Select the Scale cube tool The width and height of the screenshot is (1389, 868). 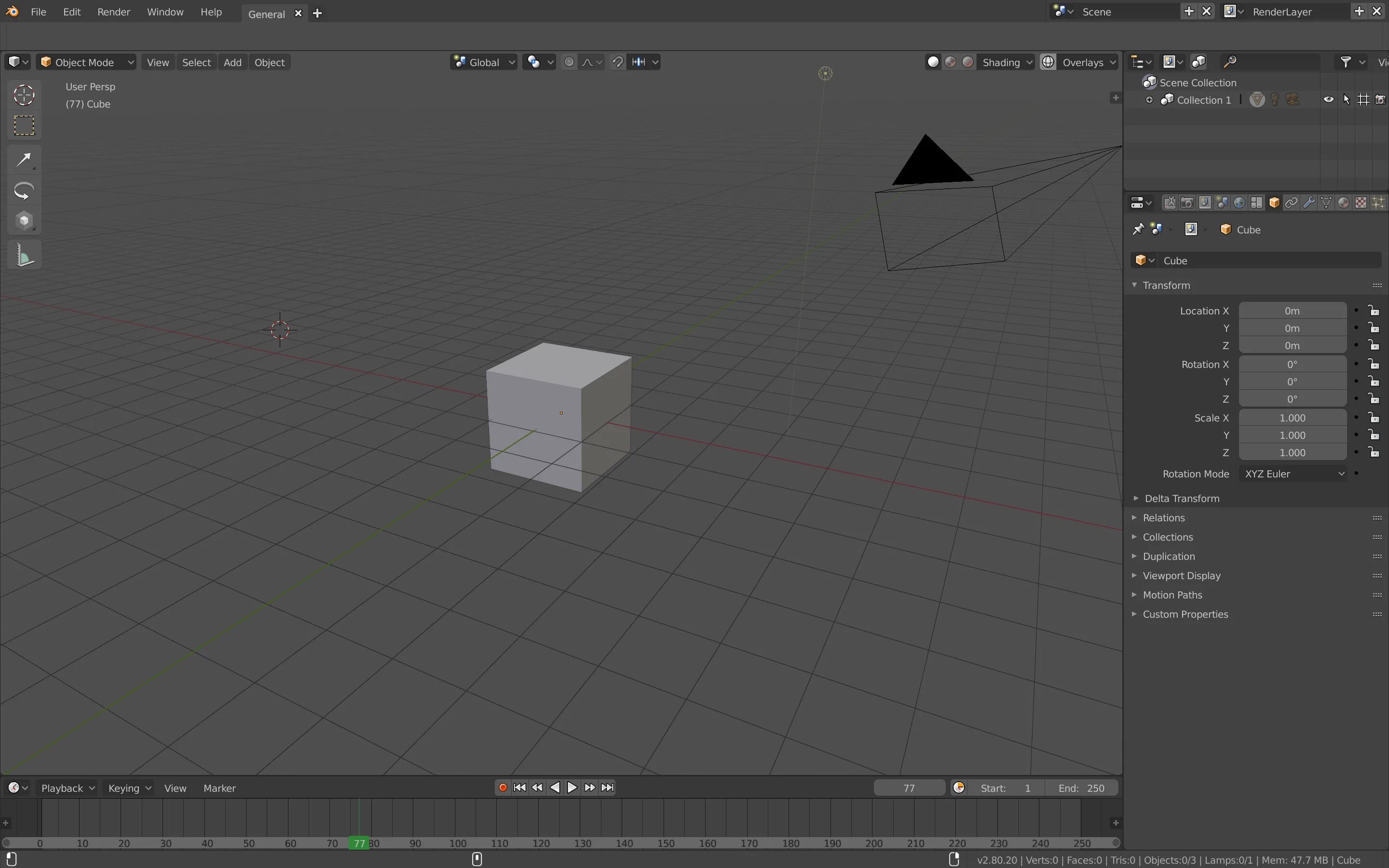click(24, 221)
